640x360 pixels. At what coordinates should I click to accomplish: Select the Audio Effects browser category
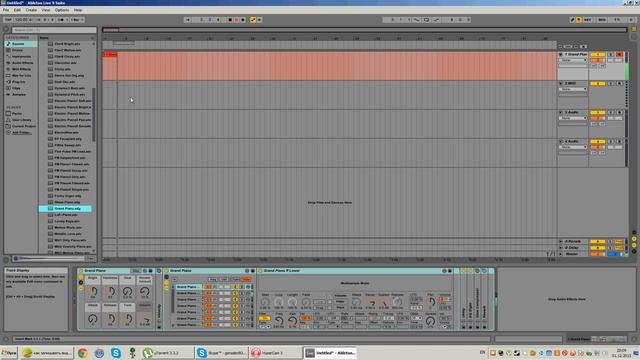[x=22, y=63]
